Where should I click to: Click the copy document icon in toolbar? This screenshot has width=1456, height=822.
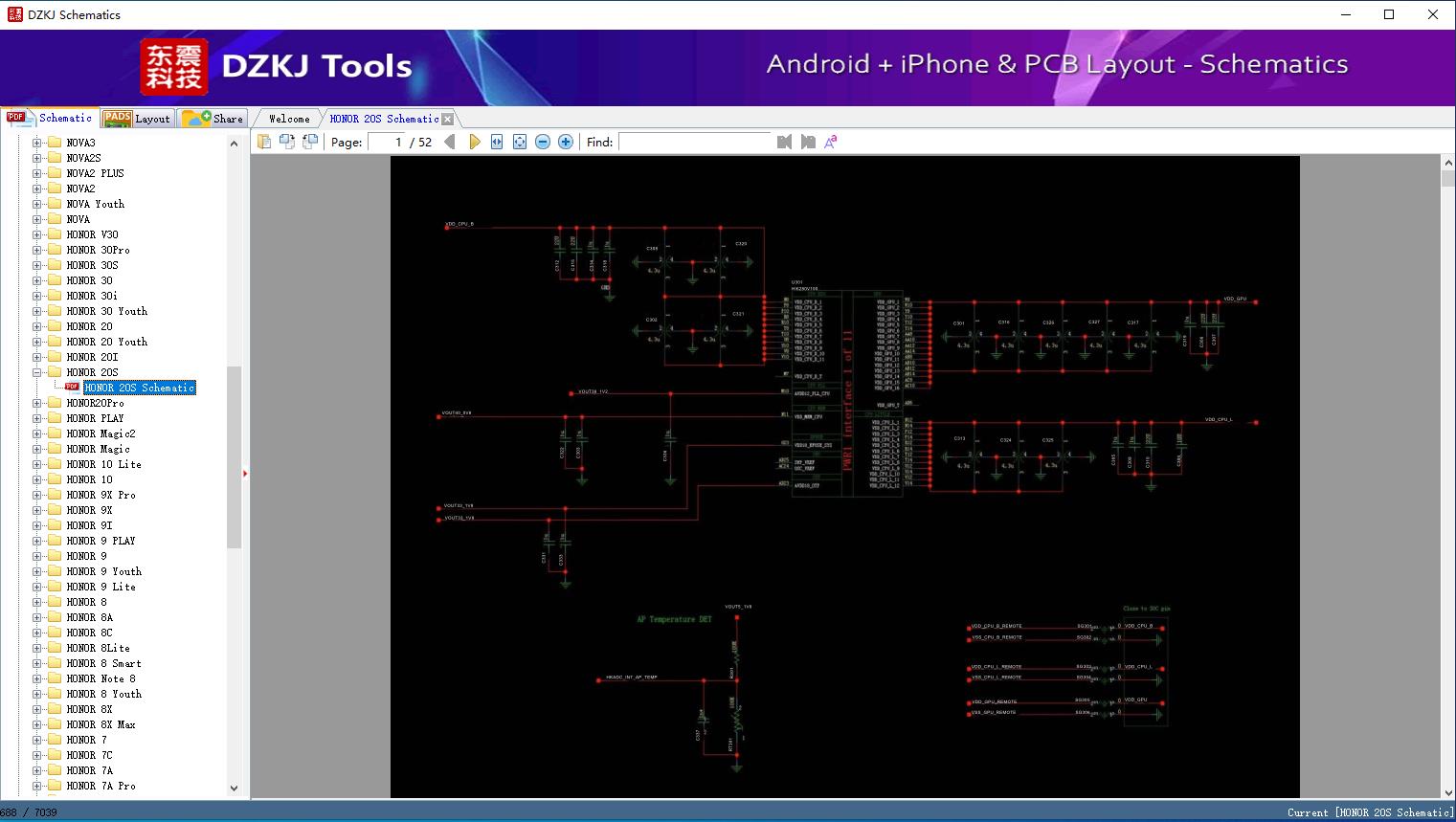tap(264, 142)
